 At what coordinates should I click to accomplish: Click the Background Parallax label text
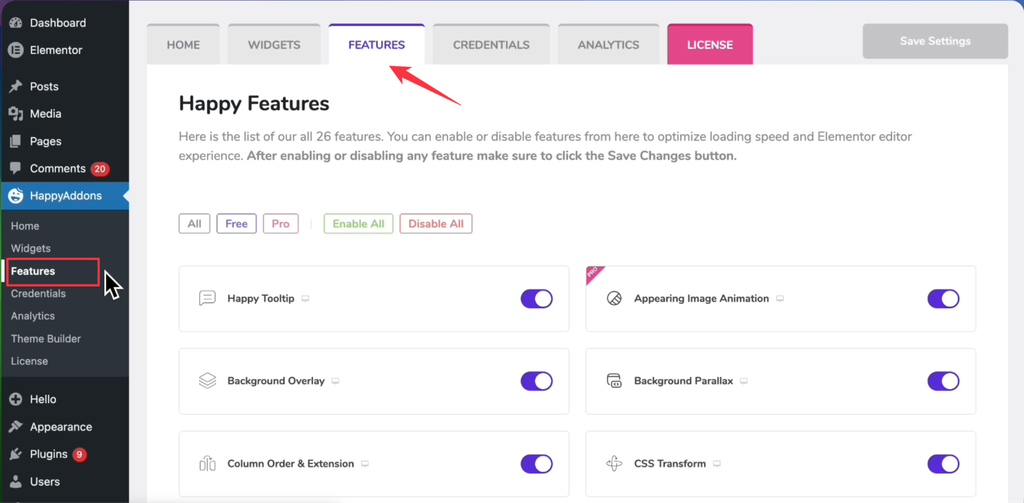(684, 381)
